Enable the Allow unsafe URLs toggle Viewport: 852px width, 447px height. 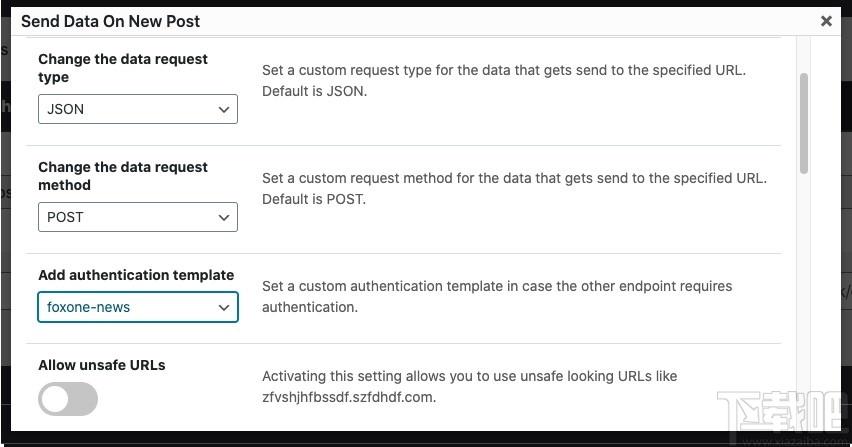pos(68,399)
